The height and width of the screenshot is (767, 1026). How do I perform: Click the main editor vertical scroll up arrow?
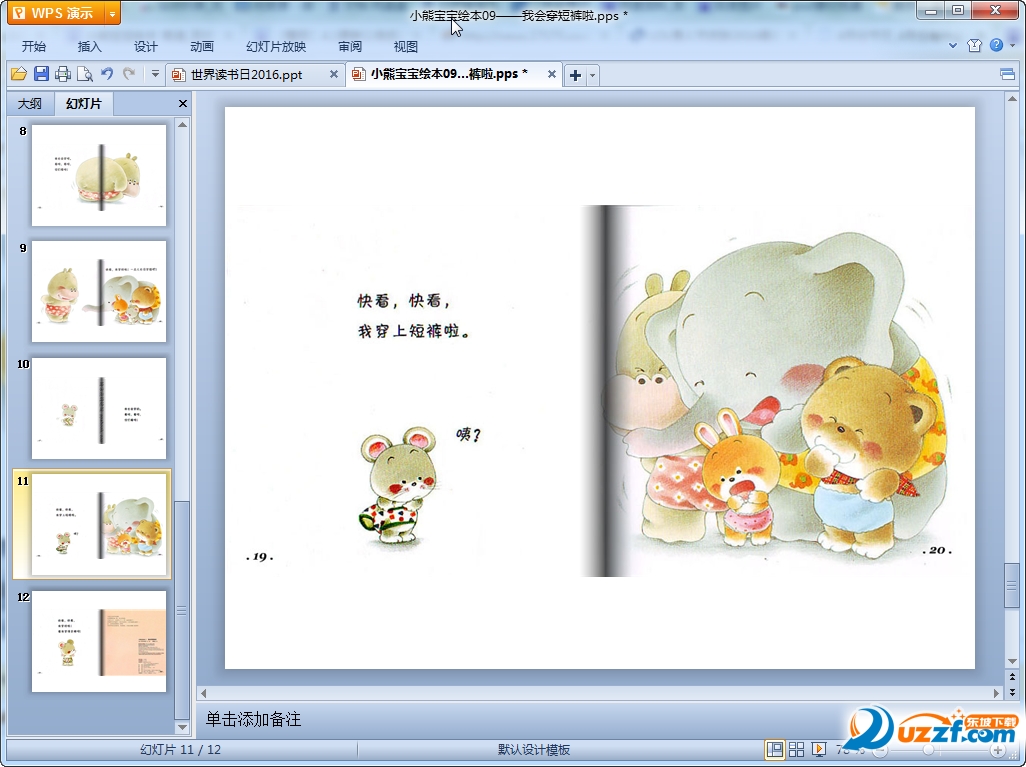1012,99
